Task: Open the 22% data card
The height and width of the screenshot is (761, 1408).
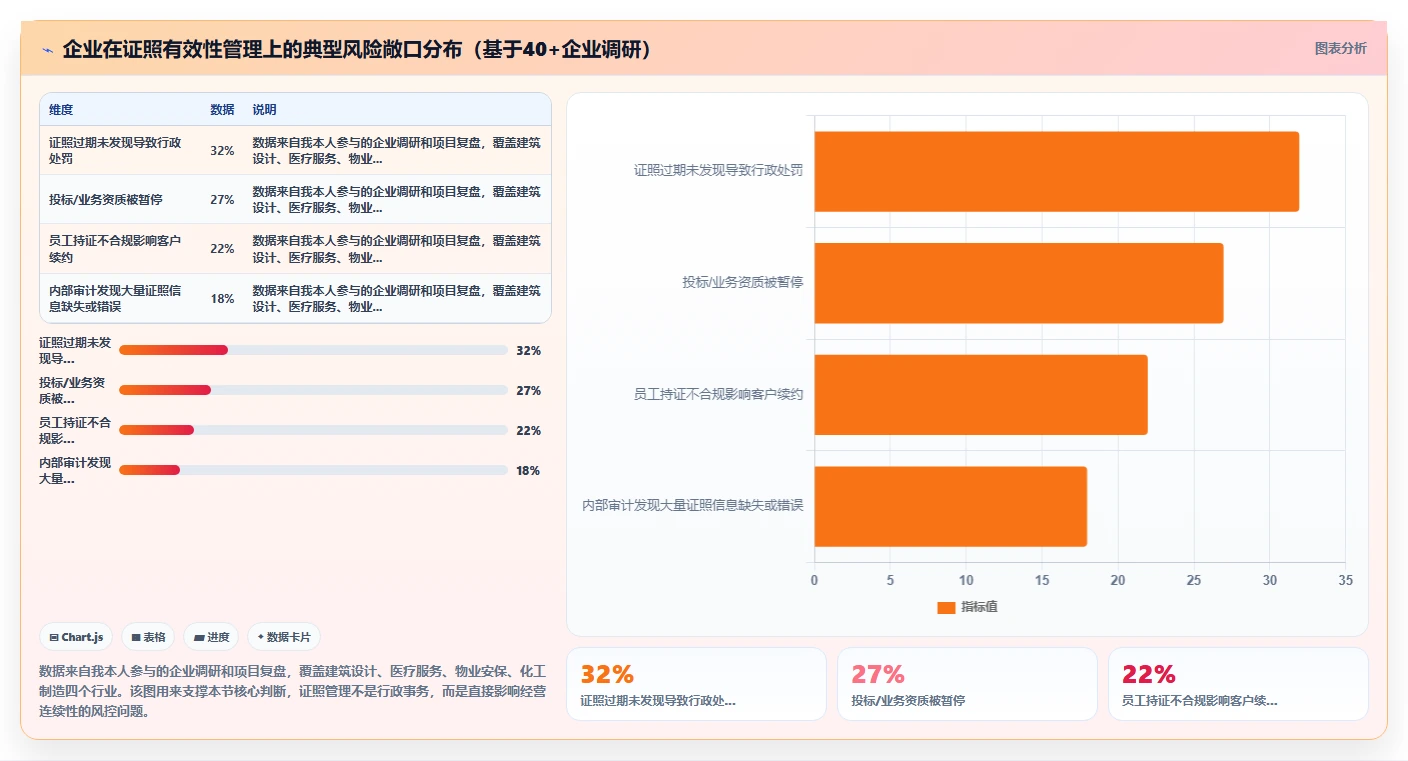Action: click(1238, 684)
